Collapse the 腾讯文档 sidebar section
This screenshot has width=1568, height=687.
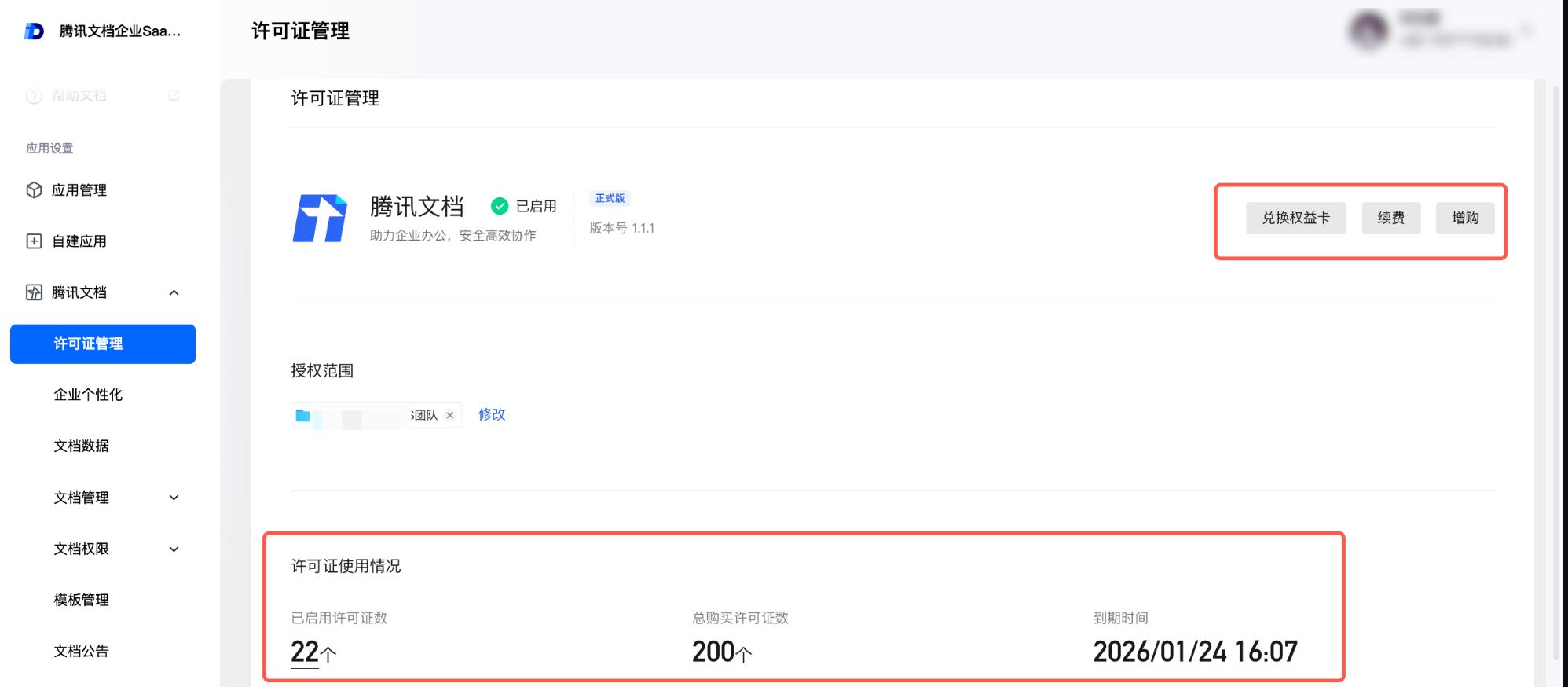tap(174, 292)
